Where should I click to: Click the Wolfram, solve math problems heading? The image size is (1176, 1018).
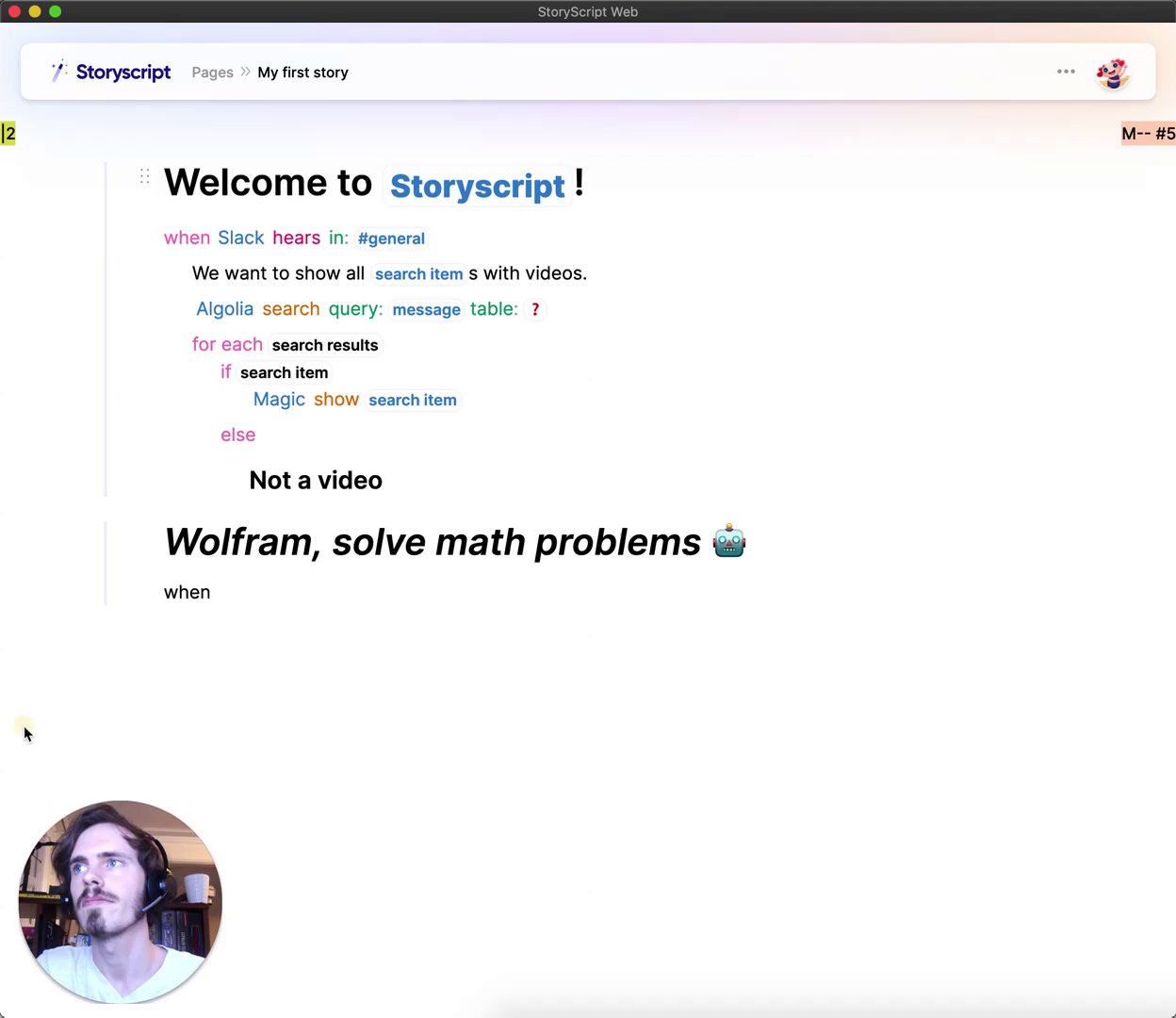433,542
